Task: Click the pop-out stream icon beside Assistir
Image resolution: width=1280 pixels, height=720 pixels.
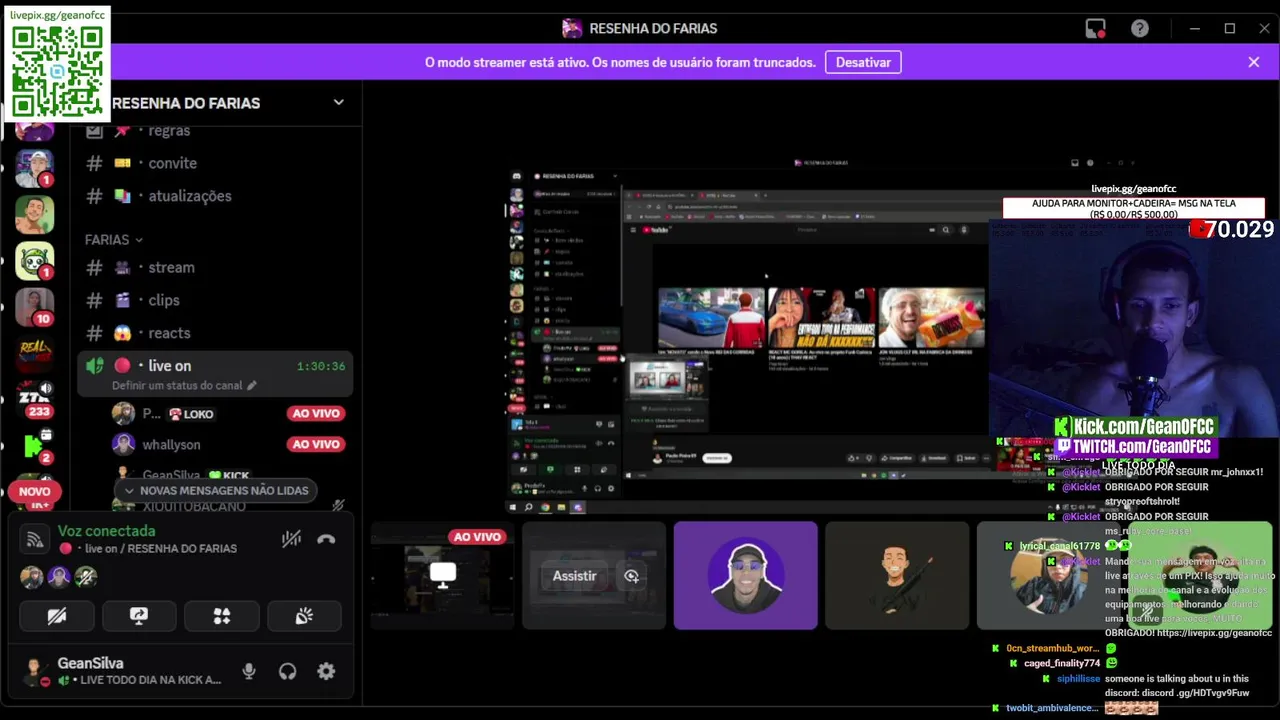Action: [x=631, y=576]
